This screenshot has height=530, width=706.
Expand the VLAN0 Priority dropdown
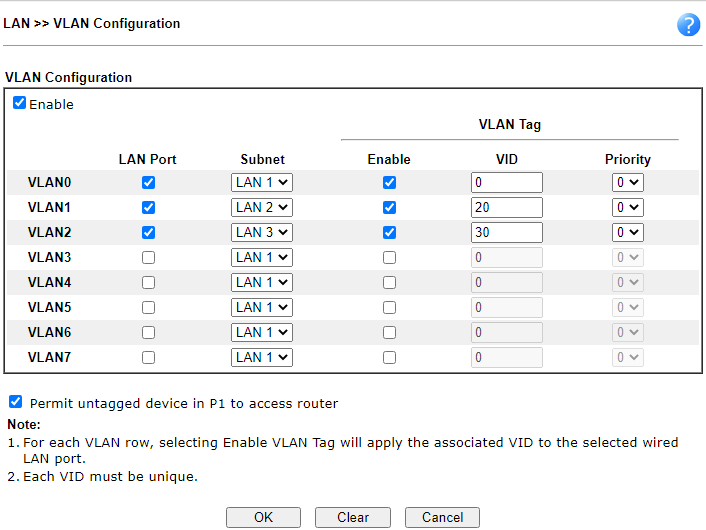tap(628, 183)
